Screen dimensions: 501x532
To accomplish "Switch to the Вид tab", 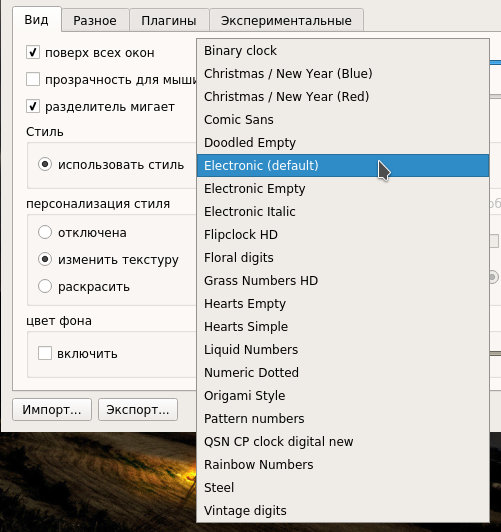I will click(x=37, y=20).
